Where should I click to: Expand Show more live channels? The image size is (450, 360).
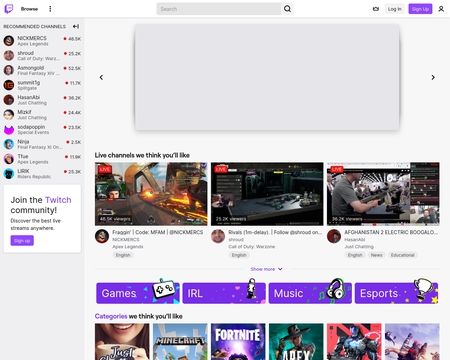pyautogui.click(x=266, y=269)
